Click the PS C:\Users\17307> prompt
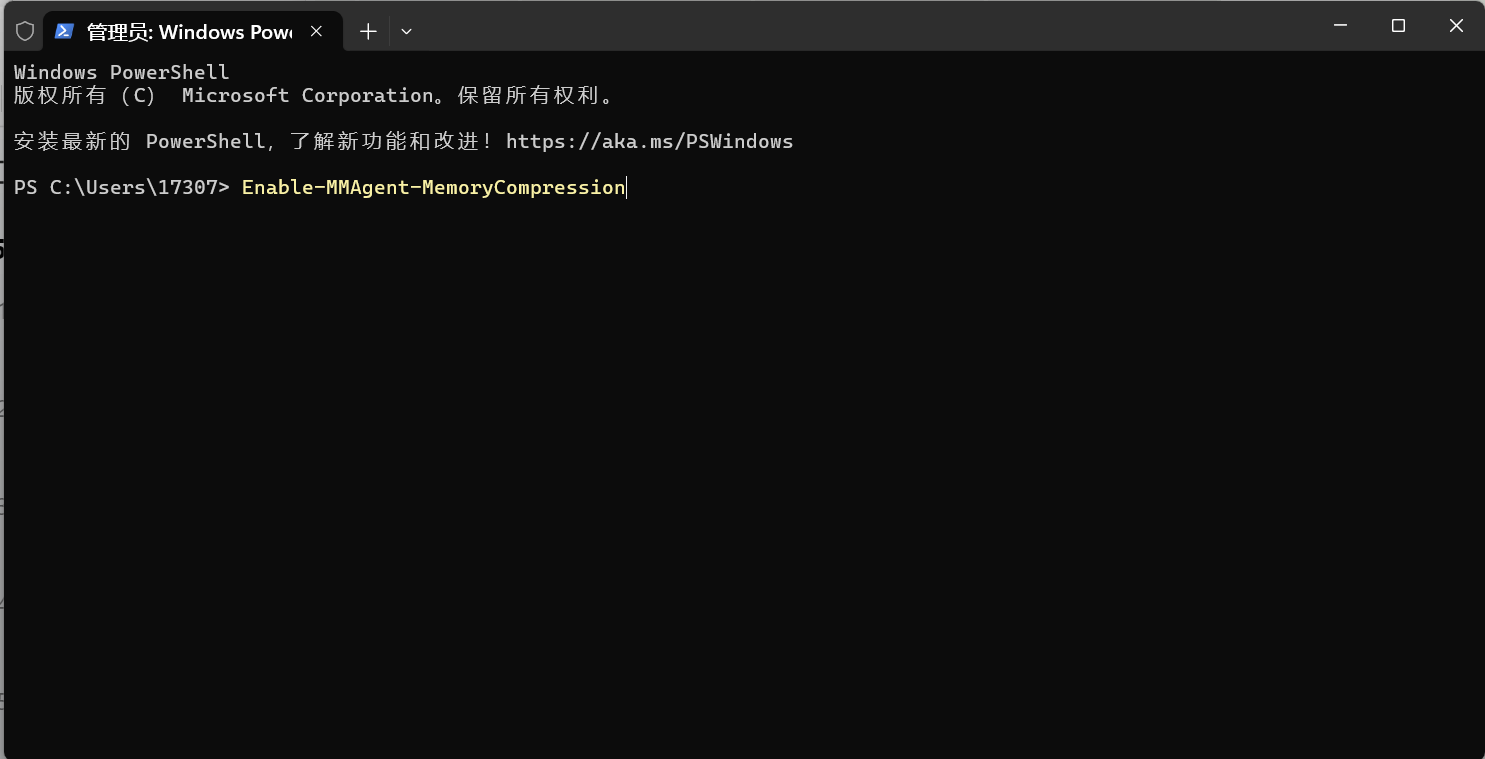The height and width of the screenshot is (759, 1485). click(122, 187)
